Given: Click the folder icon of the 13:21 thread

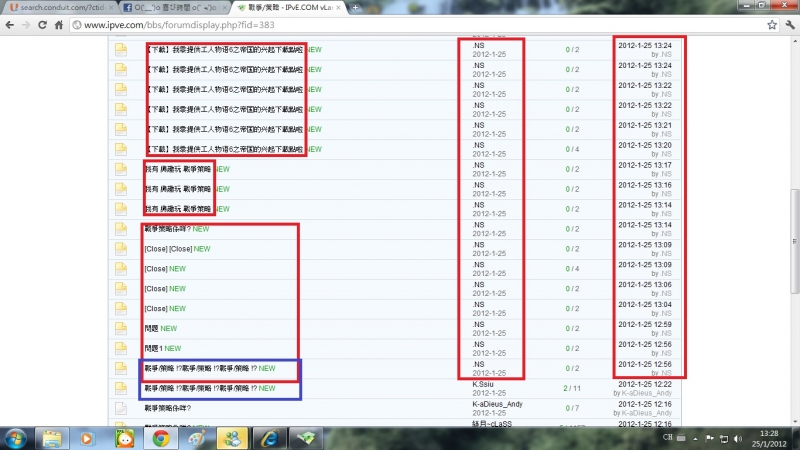Looking at the screenshot, I should (121, 129).
